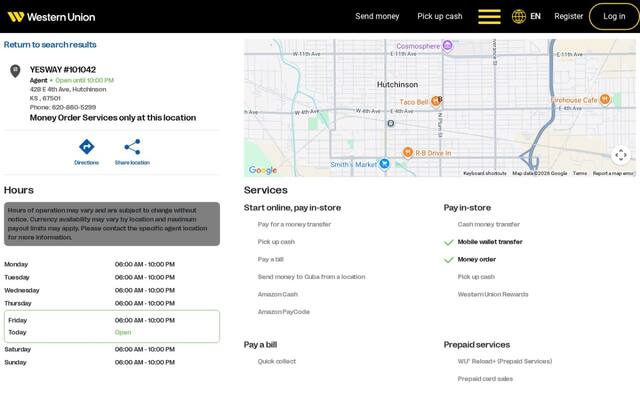This screenshot has width=640, height=400.
Task: Click the Hutchinson city label on map
Action: [397, 84]
